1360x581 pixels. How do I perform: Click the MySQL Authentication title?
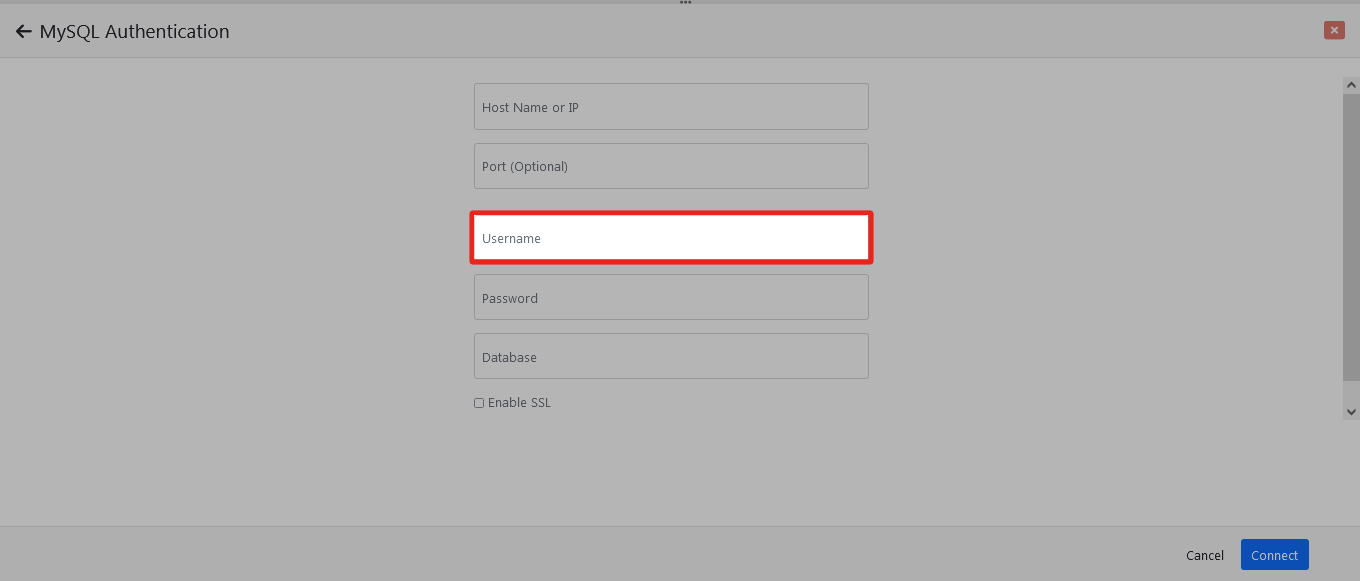click(x=134, y=32)
